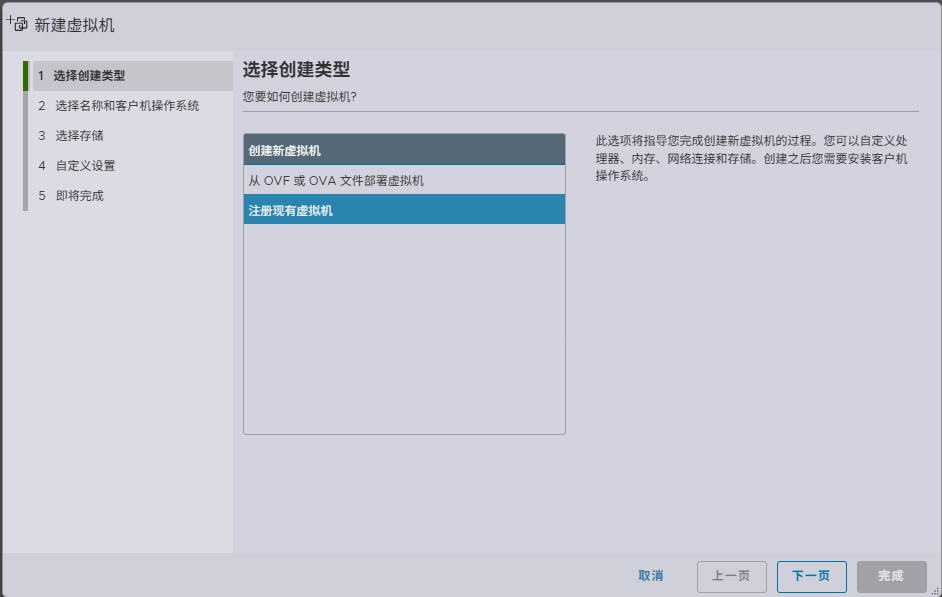Select step 5 即将完成
This screenshot has height=597, width=942.
(x=79, y=196)
